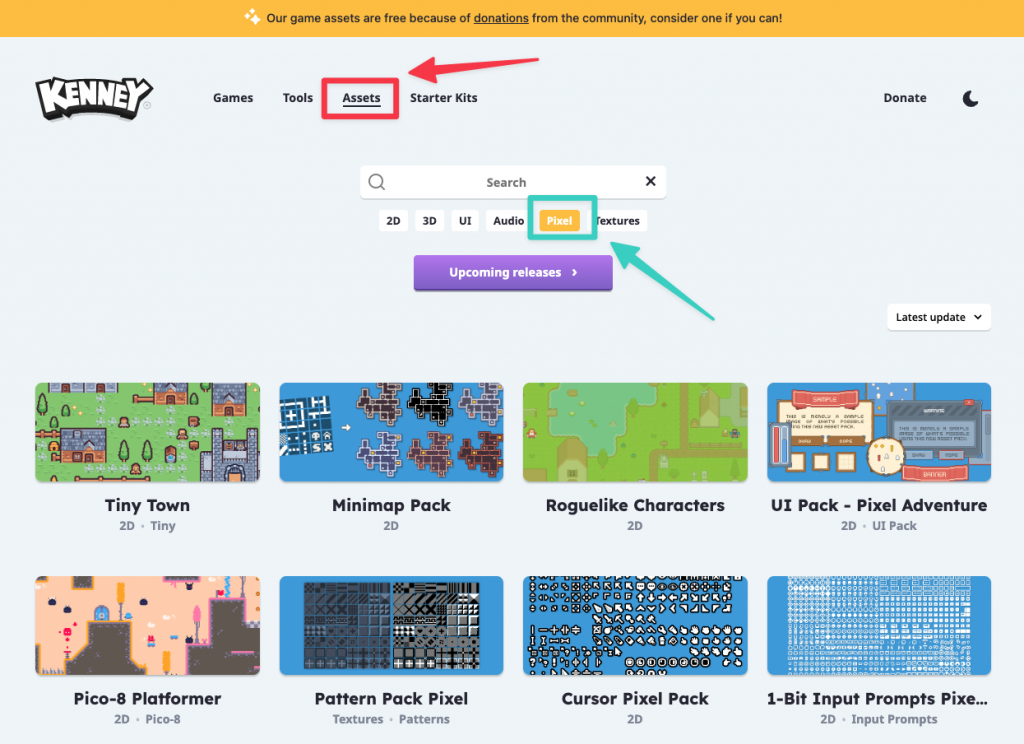Toggle dark mode moon icon
The image size is (1024, 744).
click(x=970, y=99)
